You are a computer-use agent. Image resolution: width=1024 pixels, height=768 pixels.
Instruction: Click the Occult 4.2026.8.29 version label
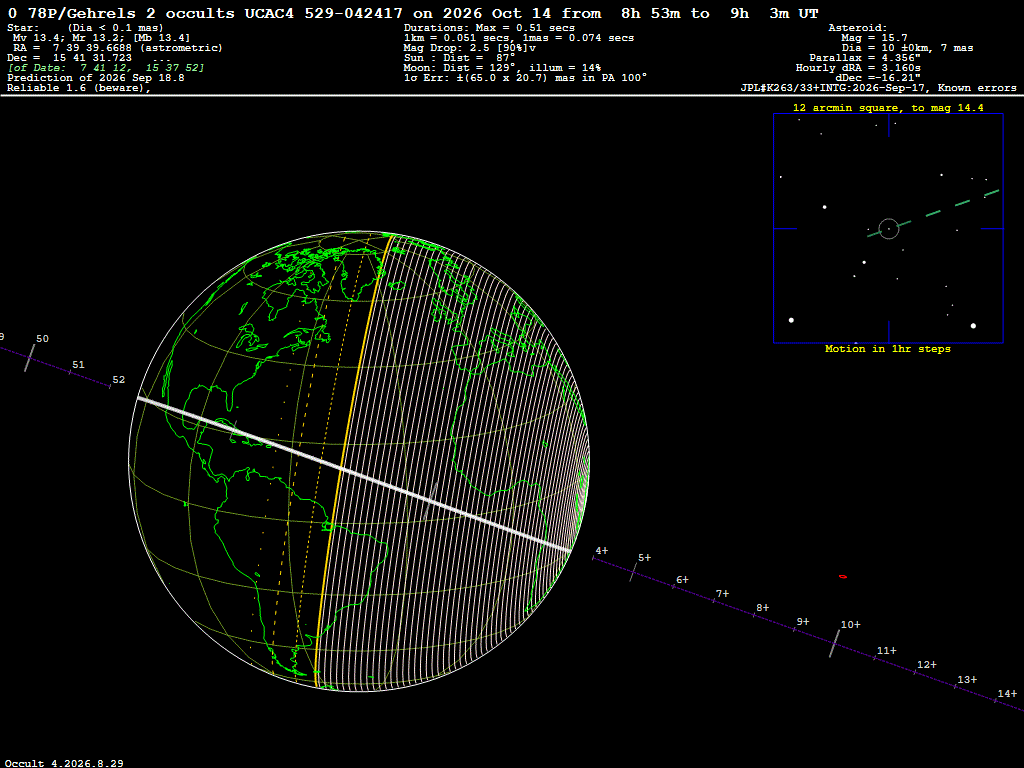pyautogui.click(x=64, y=763)
